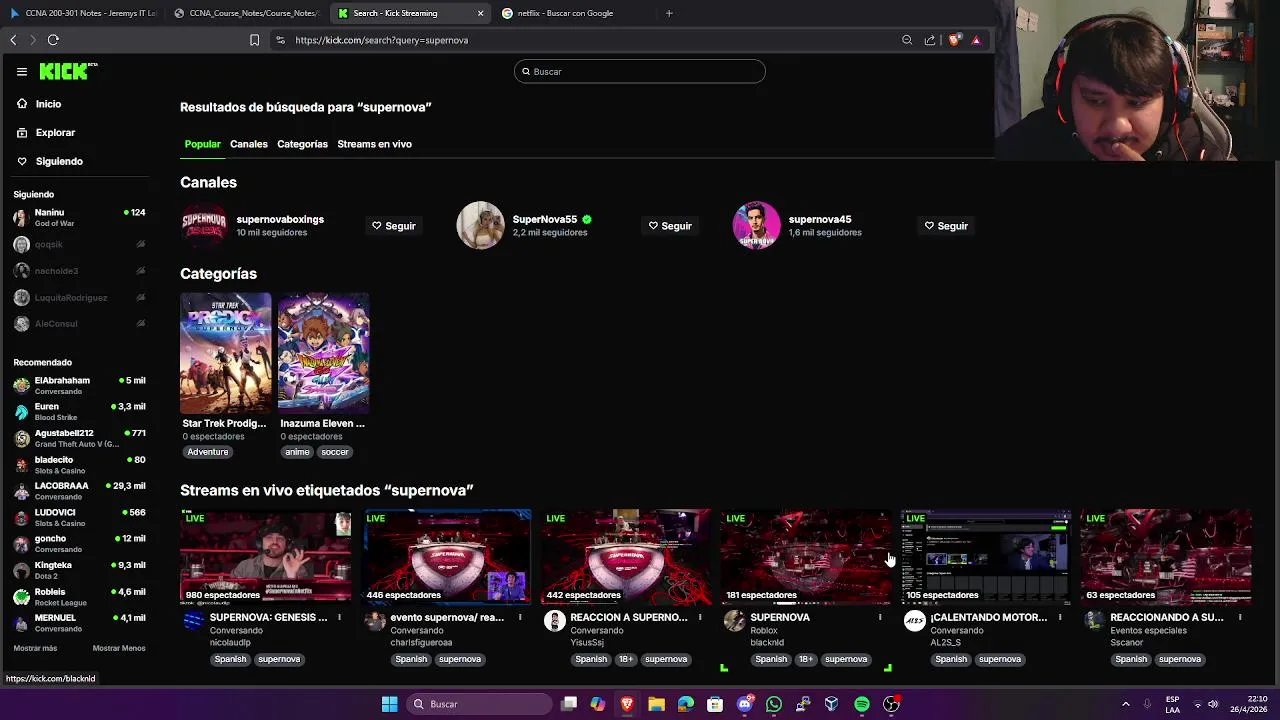The image size is (1280, 720).
Task: Open evento supernova stream thumbnail
Action: point(446,557)
